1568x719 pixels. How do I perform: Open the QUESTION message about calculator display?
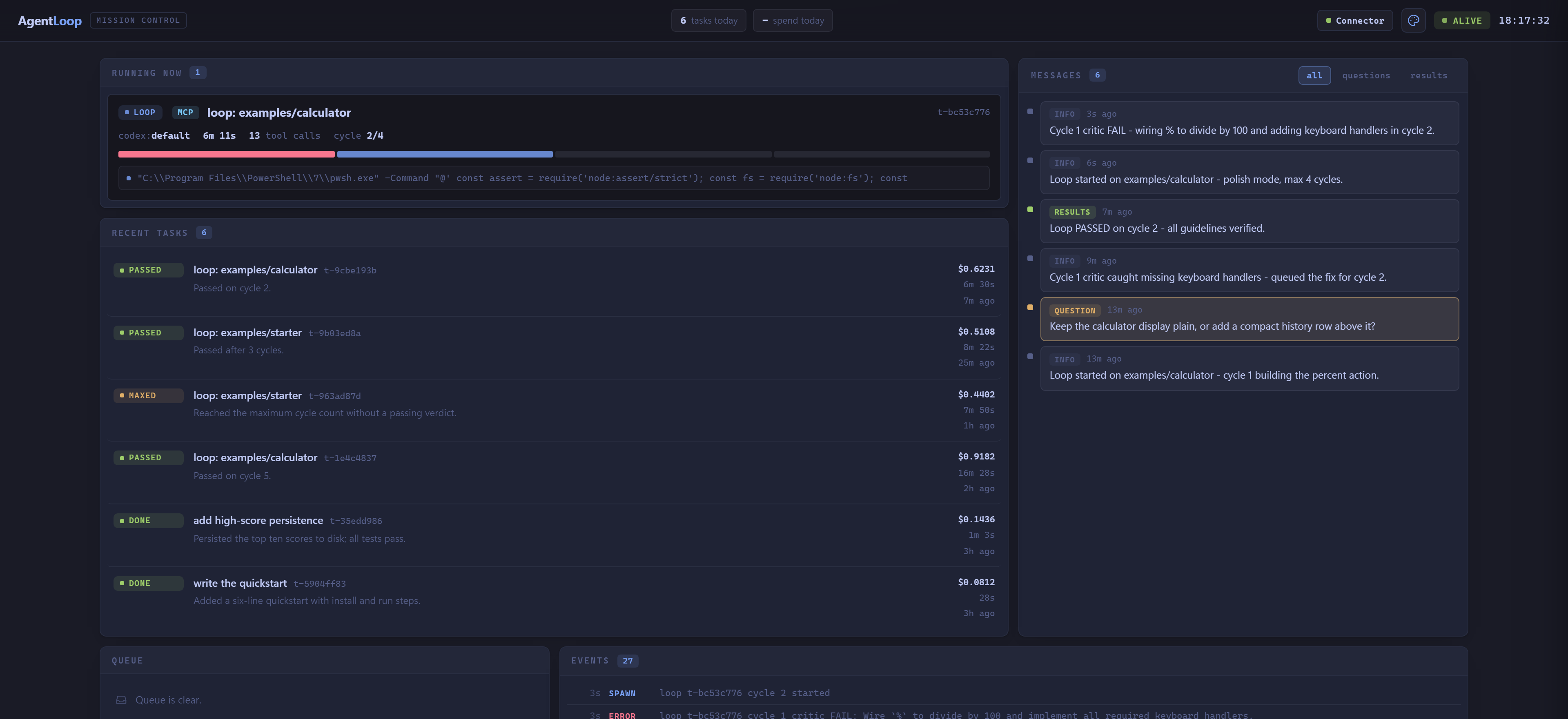click(1249, 320)
